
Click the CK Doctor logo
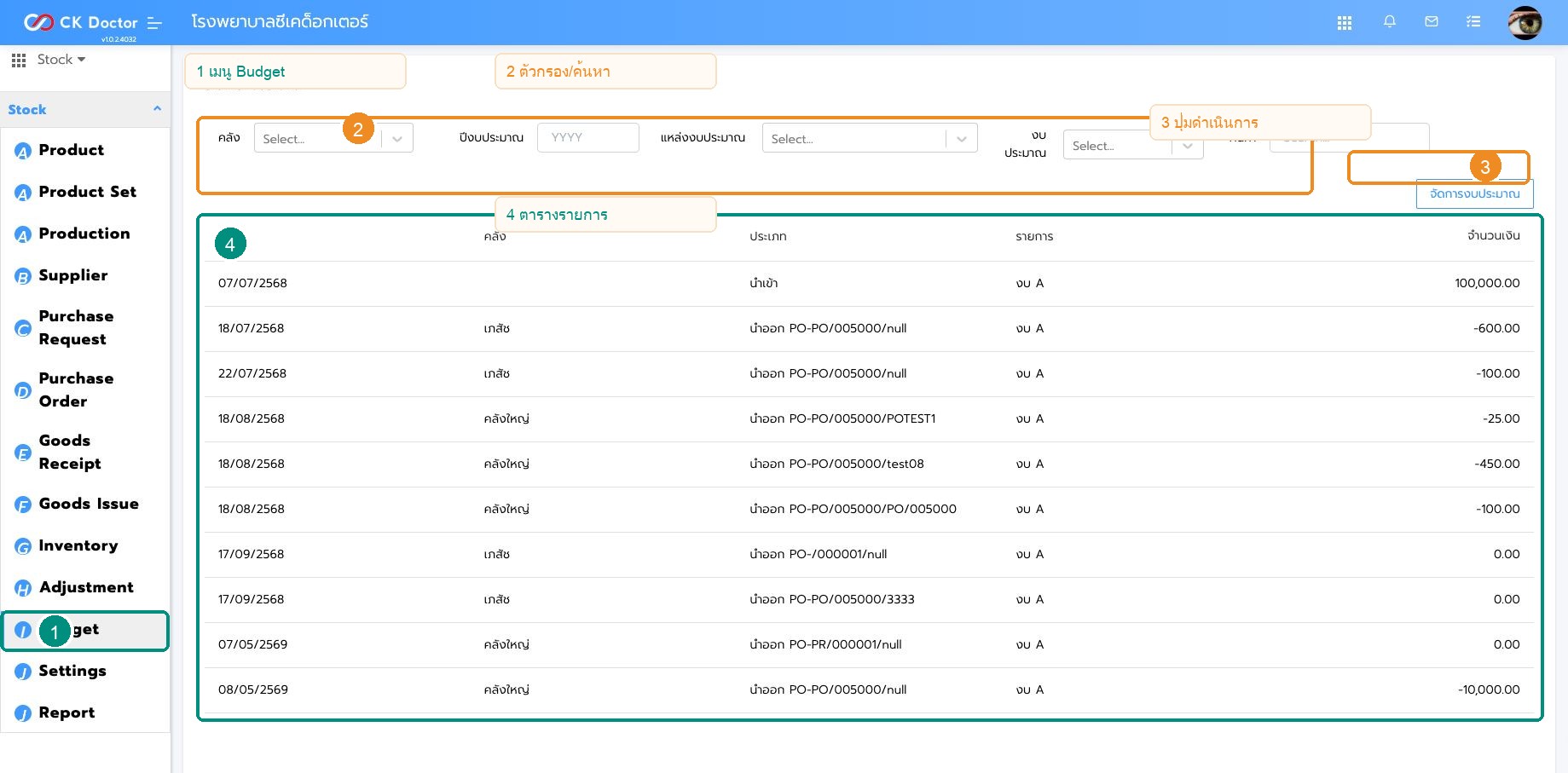click(x=80, y=22)
